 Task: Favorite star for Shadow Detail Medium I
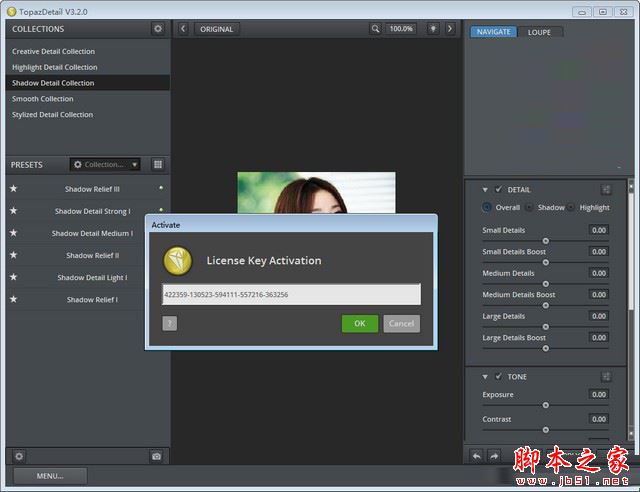13,233
